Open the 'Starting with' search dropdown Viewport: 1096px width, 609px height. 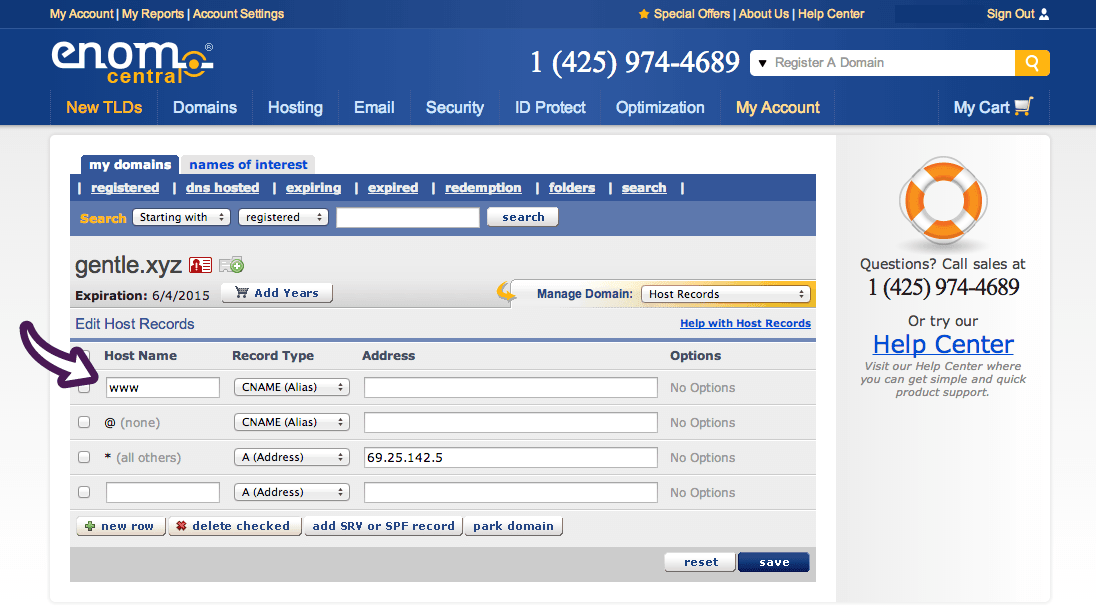pyautogui.click(x=181, y=217)
